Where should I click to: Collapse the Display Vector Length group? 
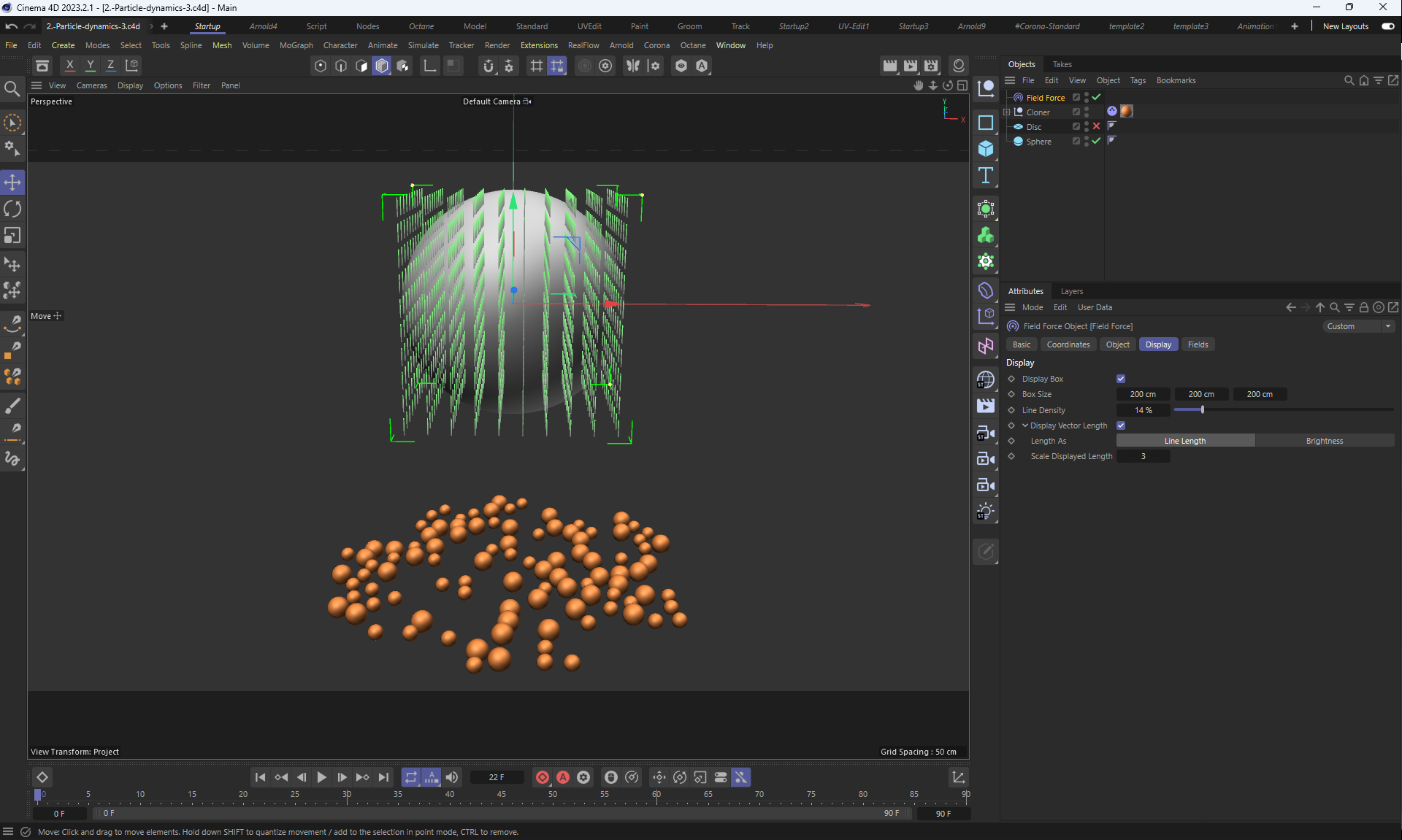point(1025,425)
